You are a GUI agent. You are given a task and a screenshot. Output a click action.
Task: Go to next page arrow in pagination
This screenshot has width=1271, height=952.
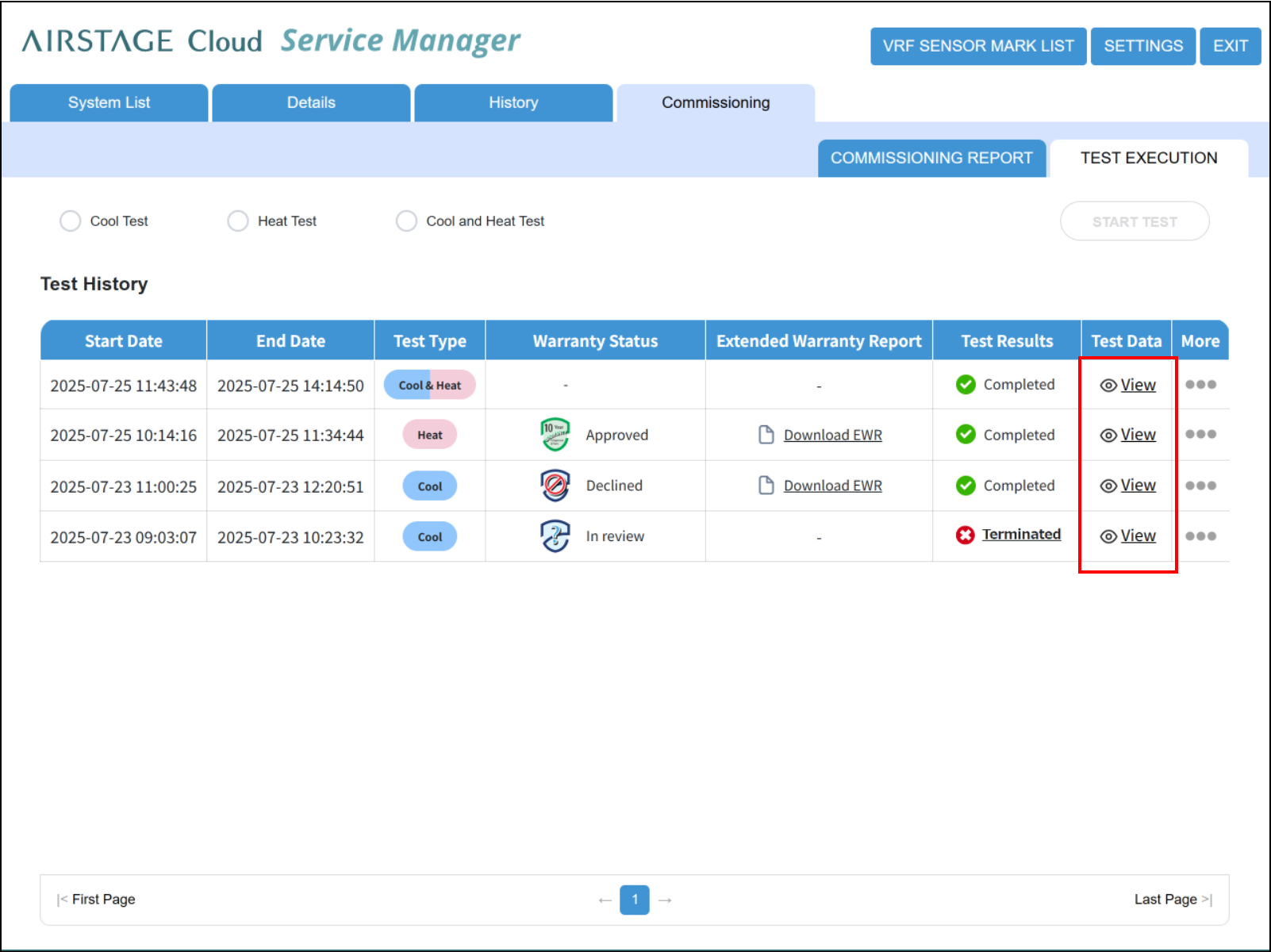[x=665, y=900]
